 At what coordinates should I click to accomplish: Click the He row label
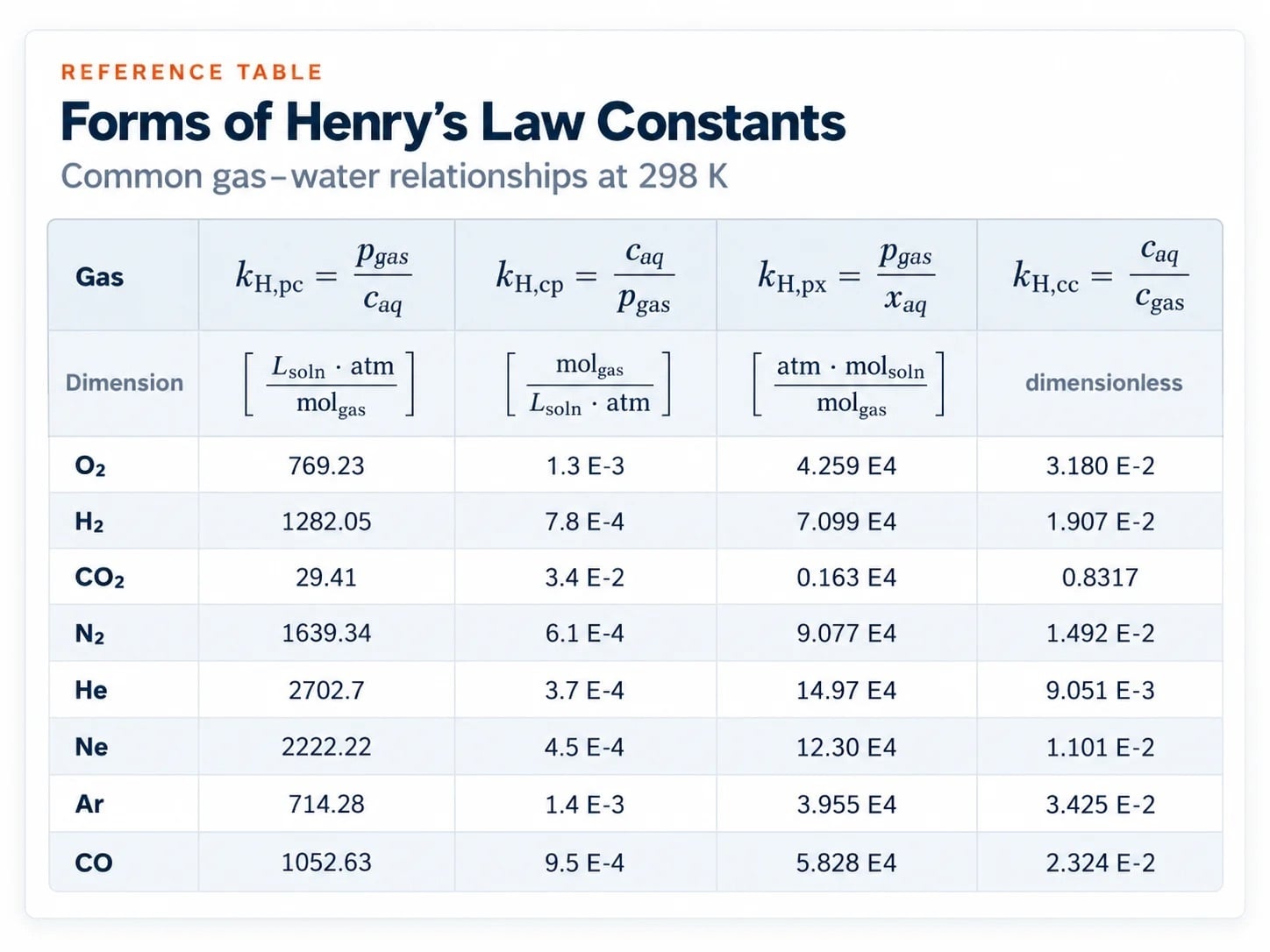pyautogui.click(x=91, y=690)
